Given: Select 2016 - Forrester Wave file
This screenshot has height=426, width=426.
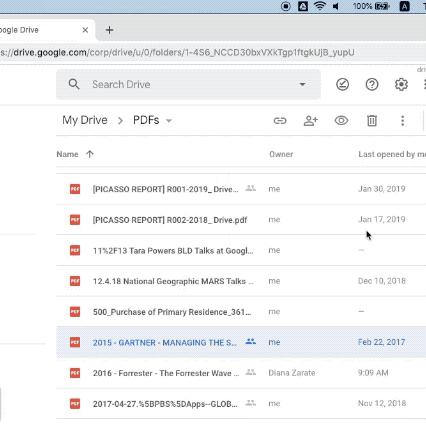Looking at the screenshot, I should coord(241,373).
